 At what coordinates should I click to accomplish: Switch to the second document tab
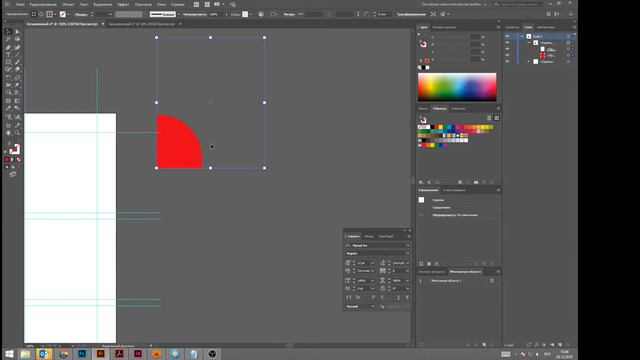click(142, 24)
